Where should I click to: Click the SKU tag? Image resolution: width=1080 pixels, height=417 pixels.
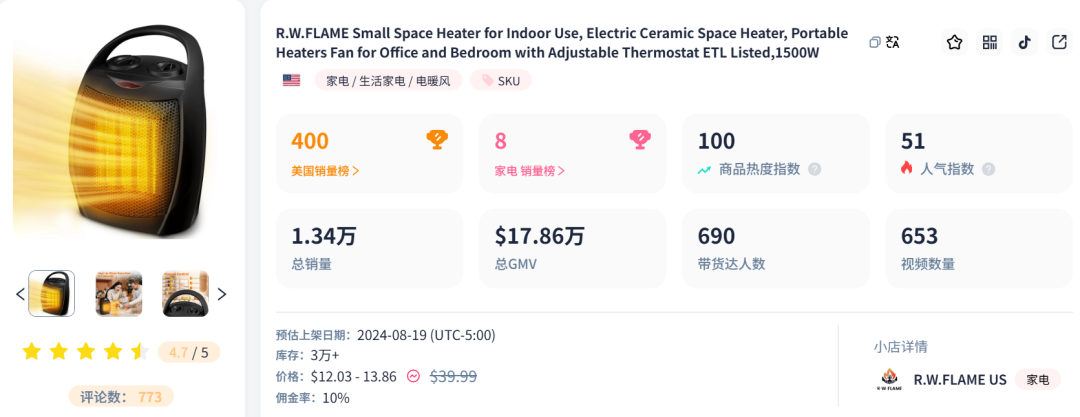(500, 80)
